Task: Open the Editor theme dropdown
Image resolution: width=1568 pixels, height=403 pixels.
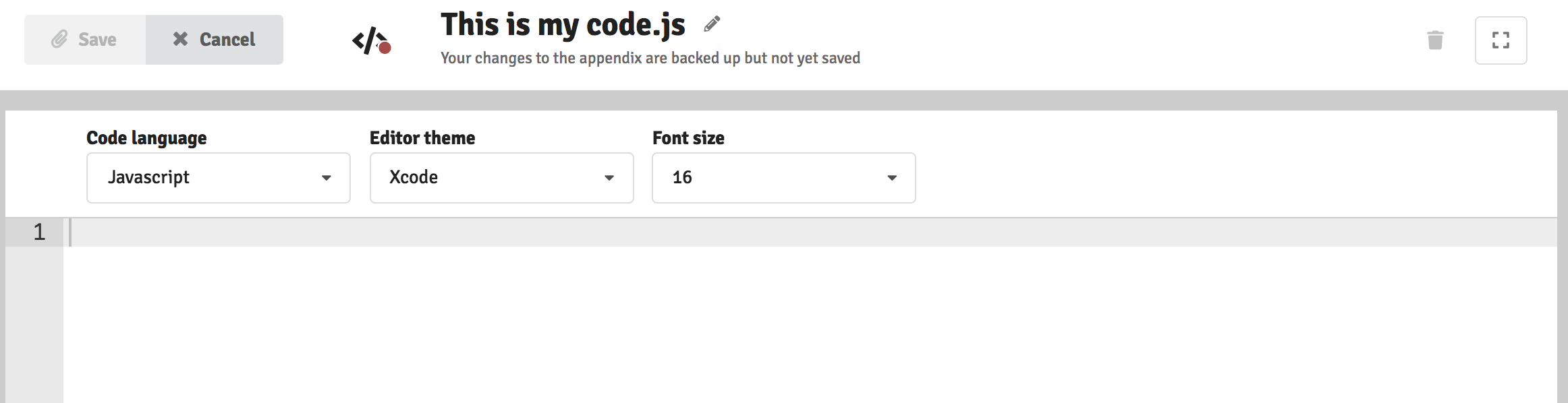Action: [501, 178]
